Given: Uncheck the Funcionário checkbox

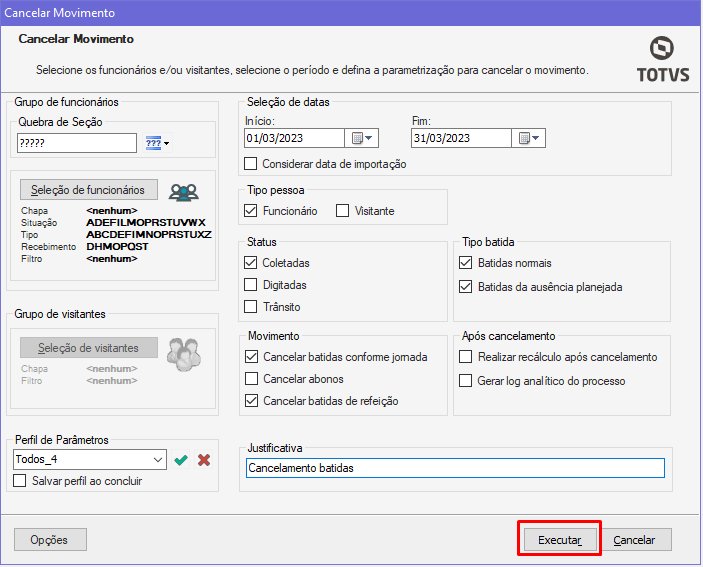Looking at the screenshot, I should pos(251,211).
